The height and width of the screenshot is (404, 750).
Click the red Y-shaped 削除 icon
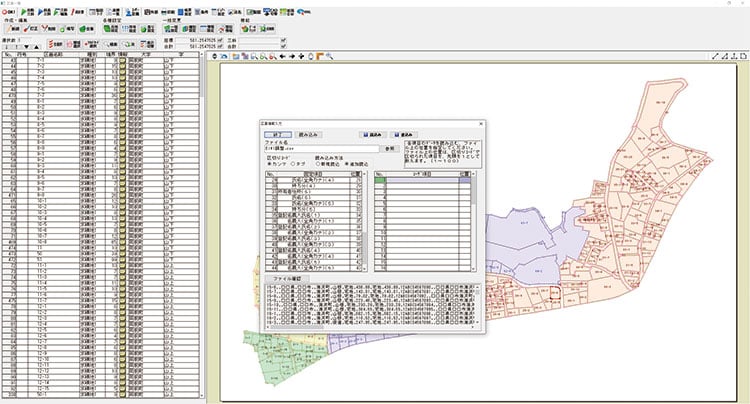pyautogui.click(x=49, y=29)
